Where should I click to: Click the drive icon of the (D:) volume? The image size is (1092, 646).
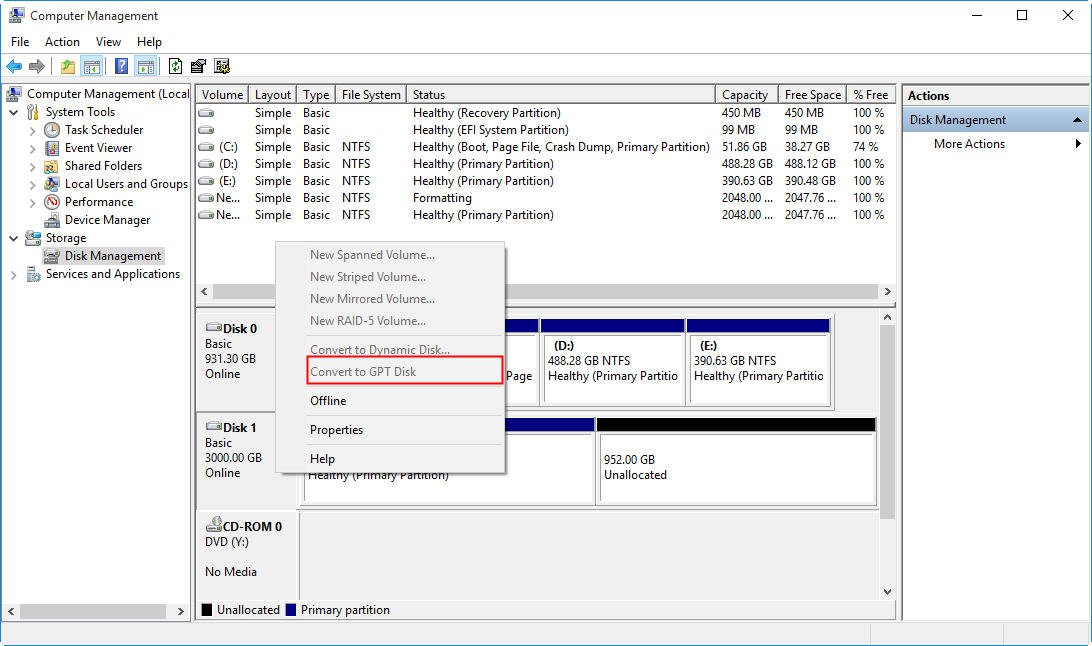pos(206,164)
